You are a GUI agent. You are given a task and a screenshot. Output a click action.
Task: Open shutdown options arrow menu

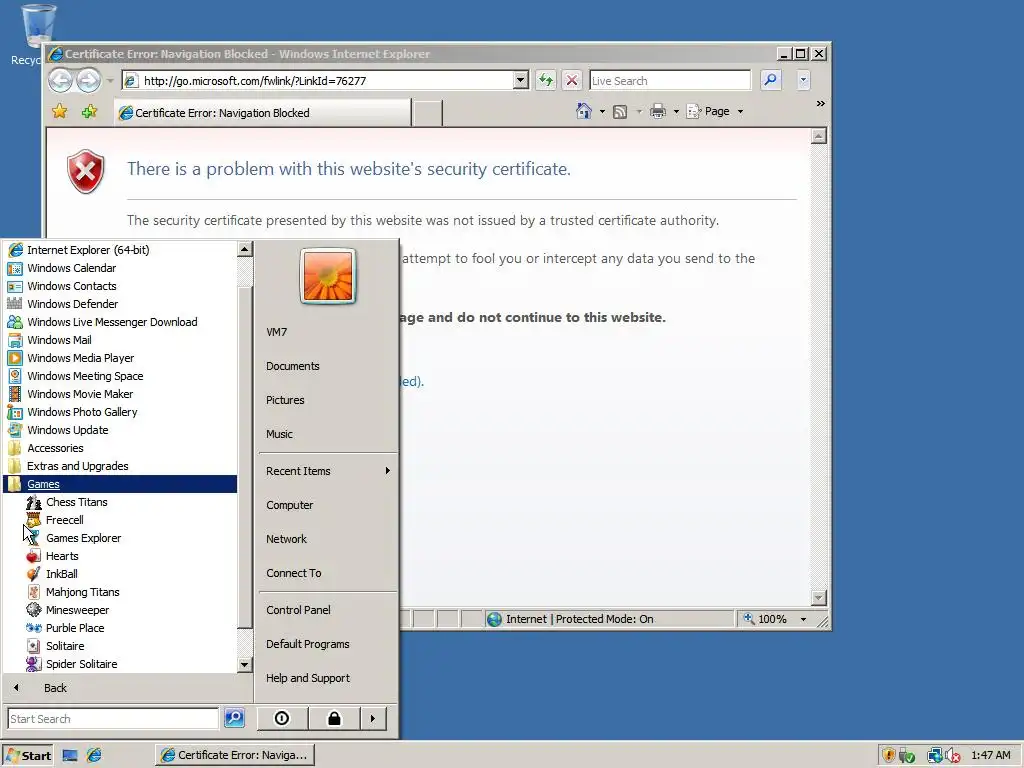pos(373,718)
